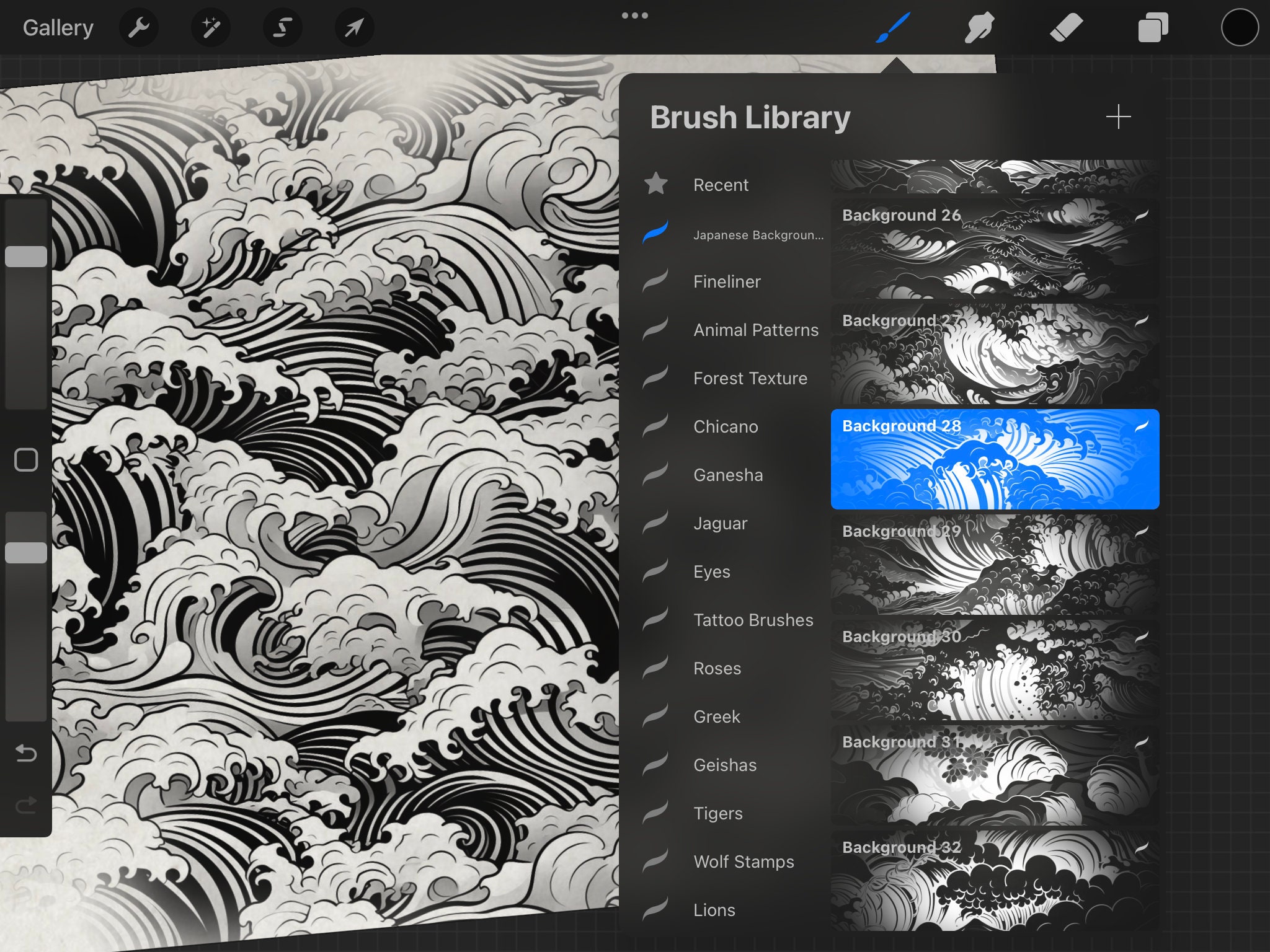Click the stroke icon beside Tigers
Screen dimensions: 1270x952
655,812
